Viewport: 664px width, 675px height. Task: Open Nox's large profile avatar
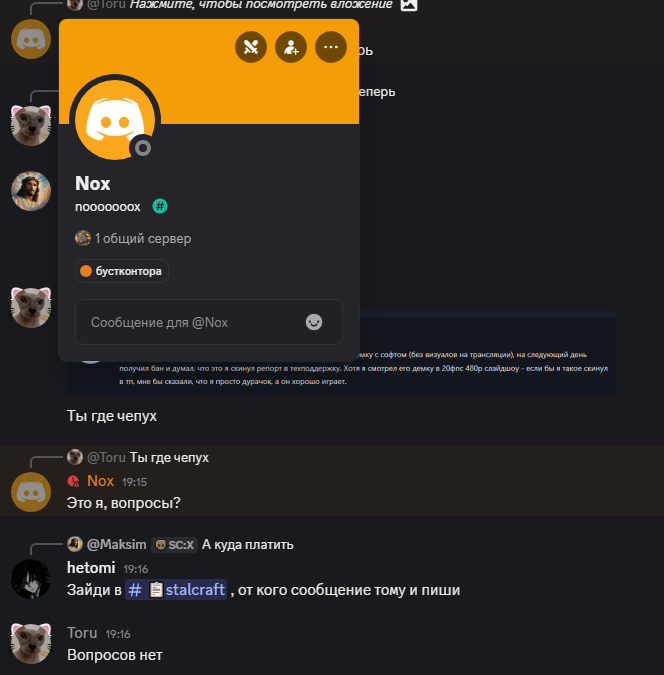click(x=115, y=120)
